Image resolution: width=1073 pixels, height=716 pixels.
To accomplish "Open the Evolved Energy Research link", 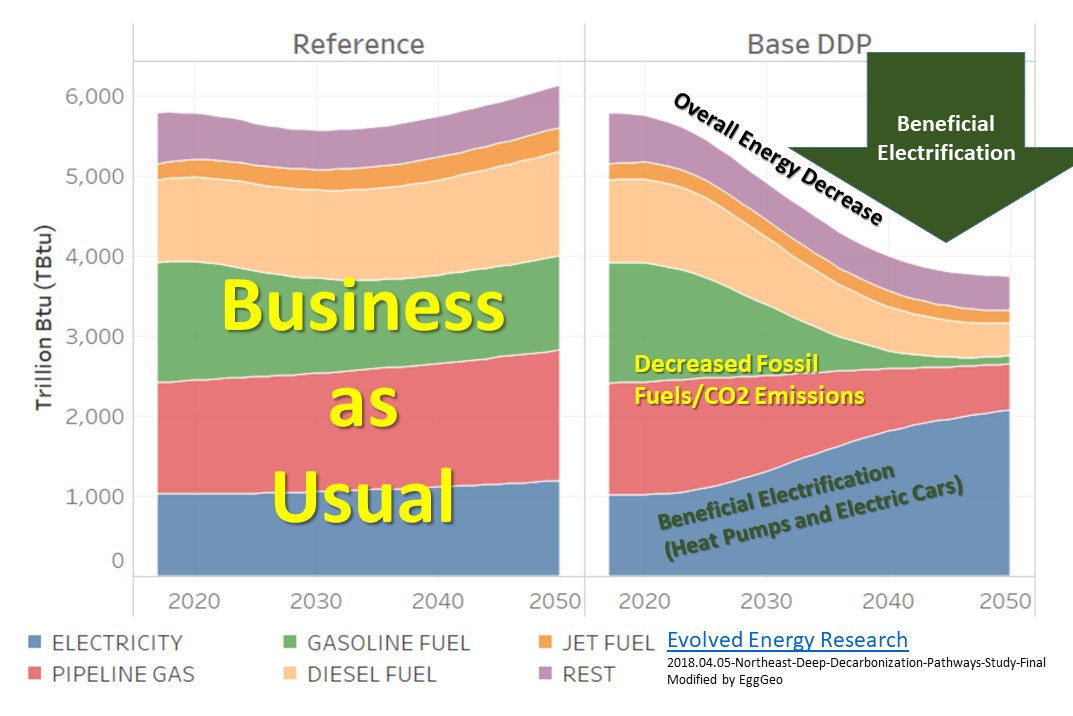I will click(x=787, y=640).
